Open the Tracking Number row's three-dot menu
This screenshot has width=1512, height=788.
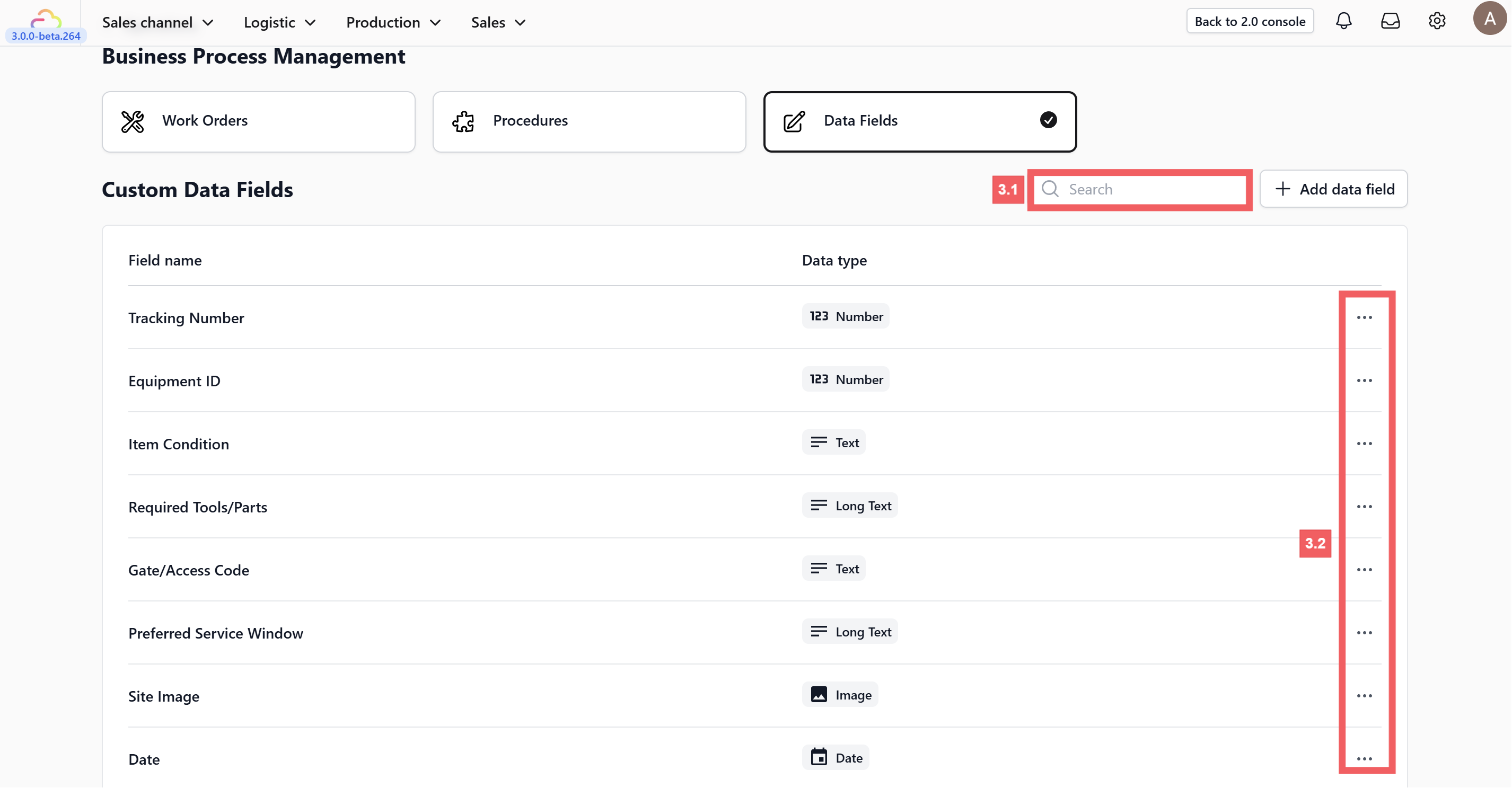[x=1364, y=317]
